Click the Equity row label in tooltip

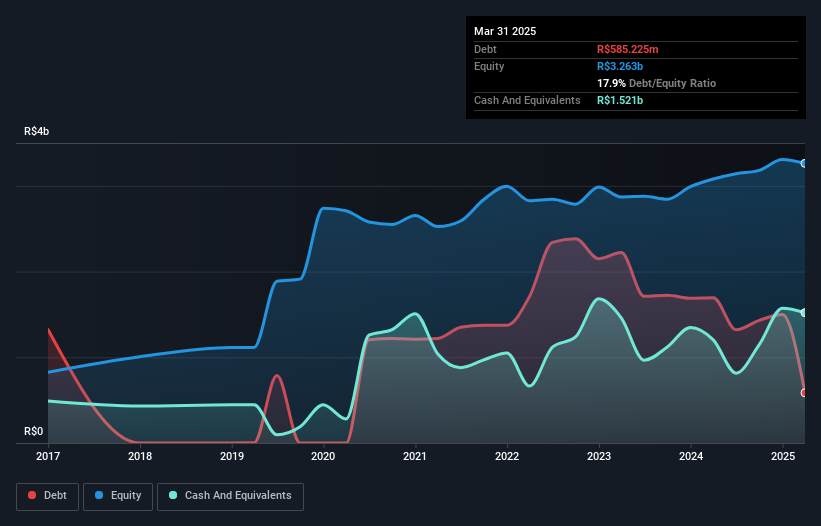tap(489, 66)
